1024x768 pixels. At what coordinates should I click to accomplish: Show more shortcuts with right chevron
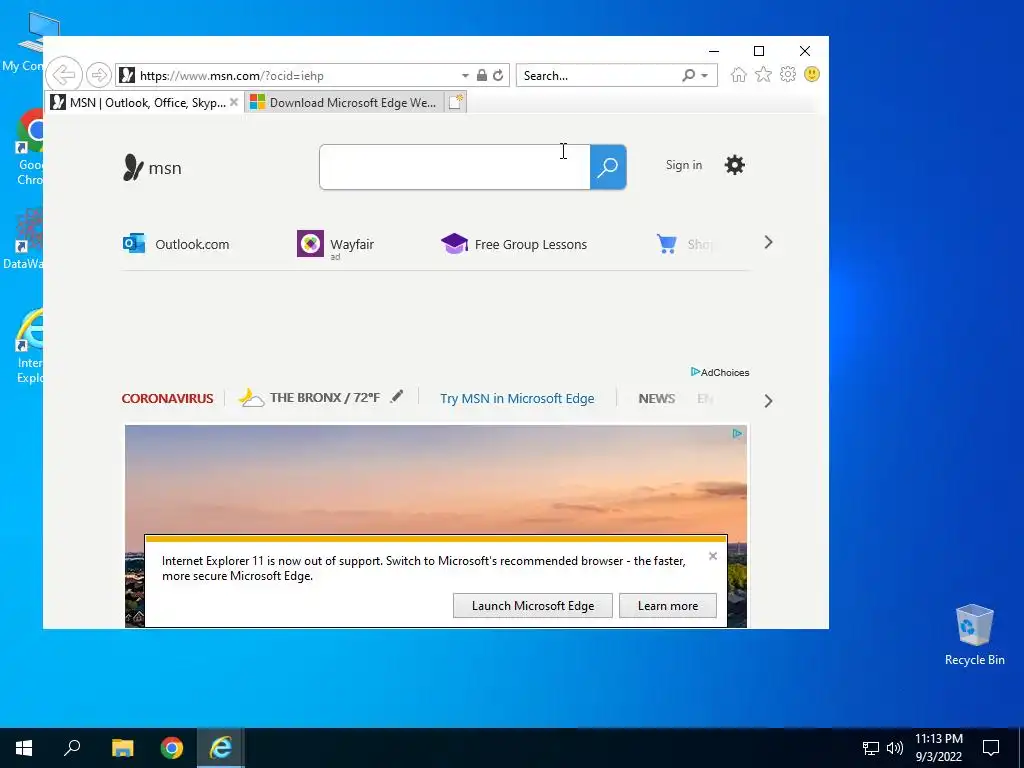(x=769, y=242)
